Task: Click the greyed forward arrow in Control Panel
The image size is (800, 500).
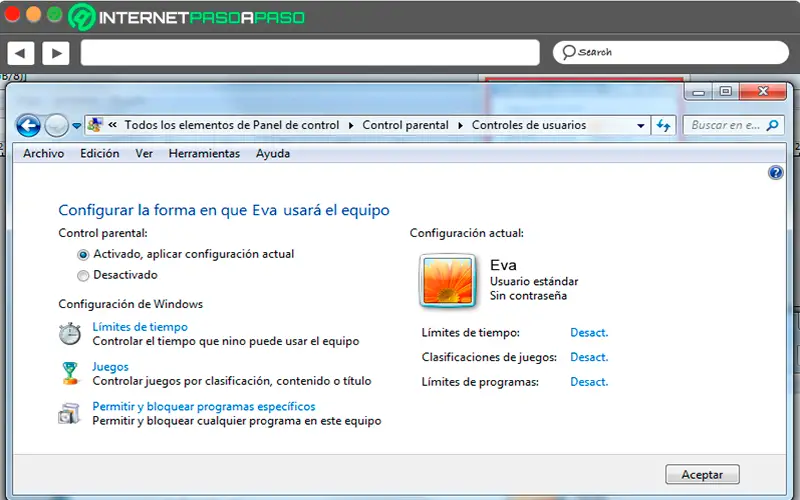Action: point(56,126)
